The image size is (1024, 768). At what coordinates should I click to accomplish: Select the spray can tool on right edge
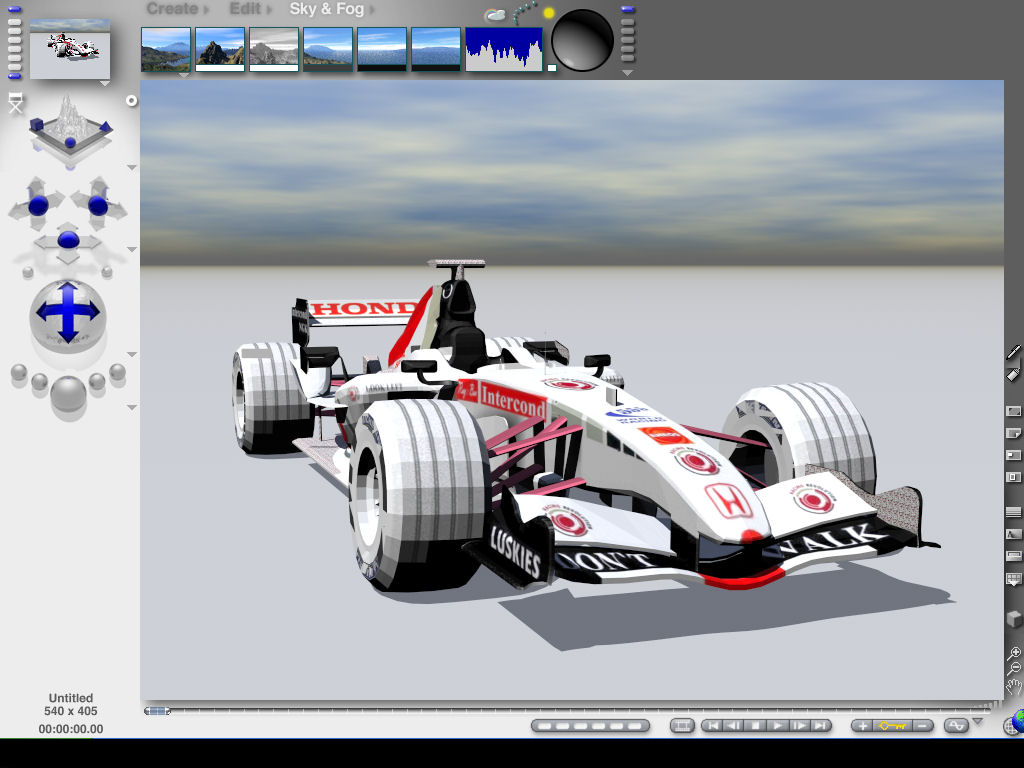tap(1013, 374)
